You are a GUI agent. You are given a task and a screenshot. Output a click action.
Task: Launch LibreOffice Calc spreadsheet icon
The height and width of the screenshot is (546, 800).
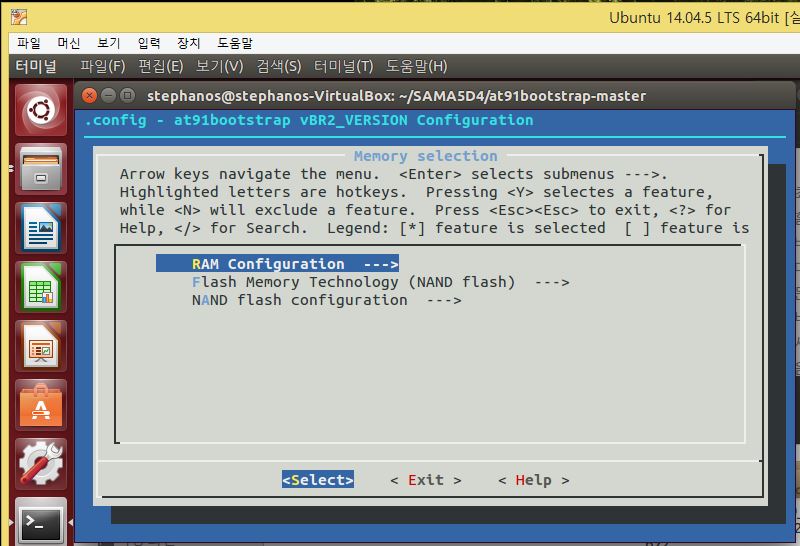click(41, 286)
